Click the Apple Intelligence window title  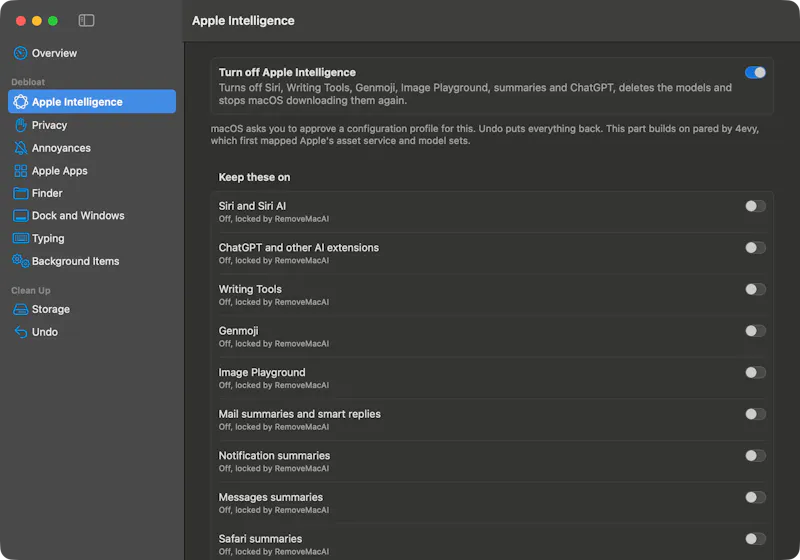coord(243,21)
